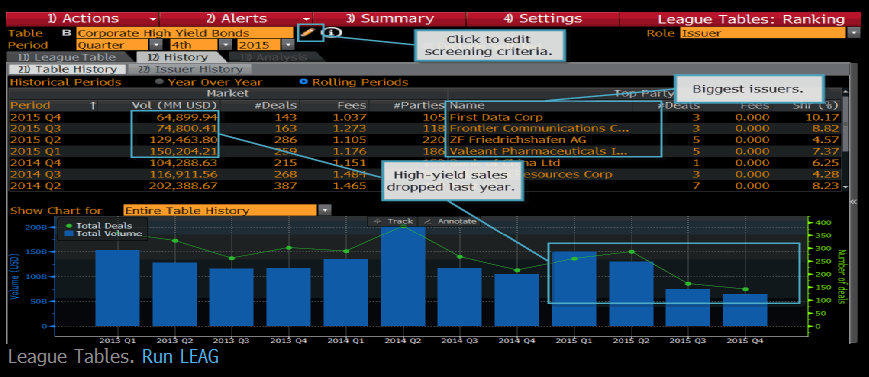The height and width of the screenshot is (377, 869).
Task: Open the Settings menu
Action: pos(543,19)
